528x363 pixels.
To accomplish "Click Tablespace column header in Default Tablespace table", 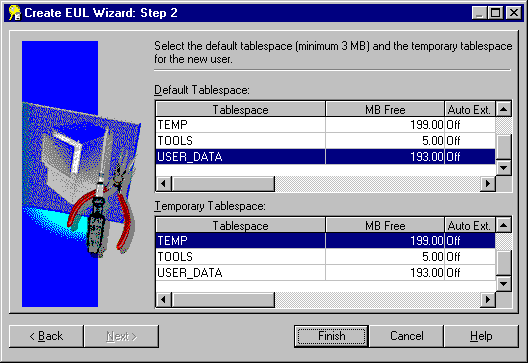I will (240, 109).
